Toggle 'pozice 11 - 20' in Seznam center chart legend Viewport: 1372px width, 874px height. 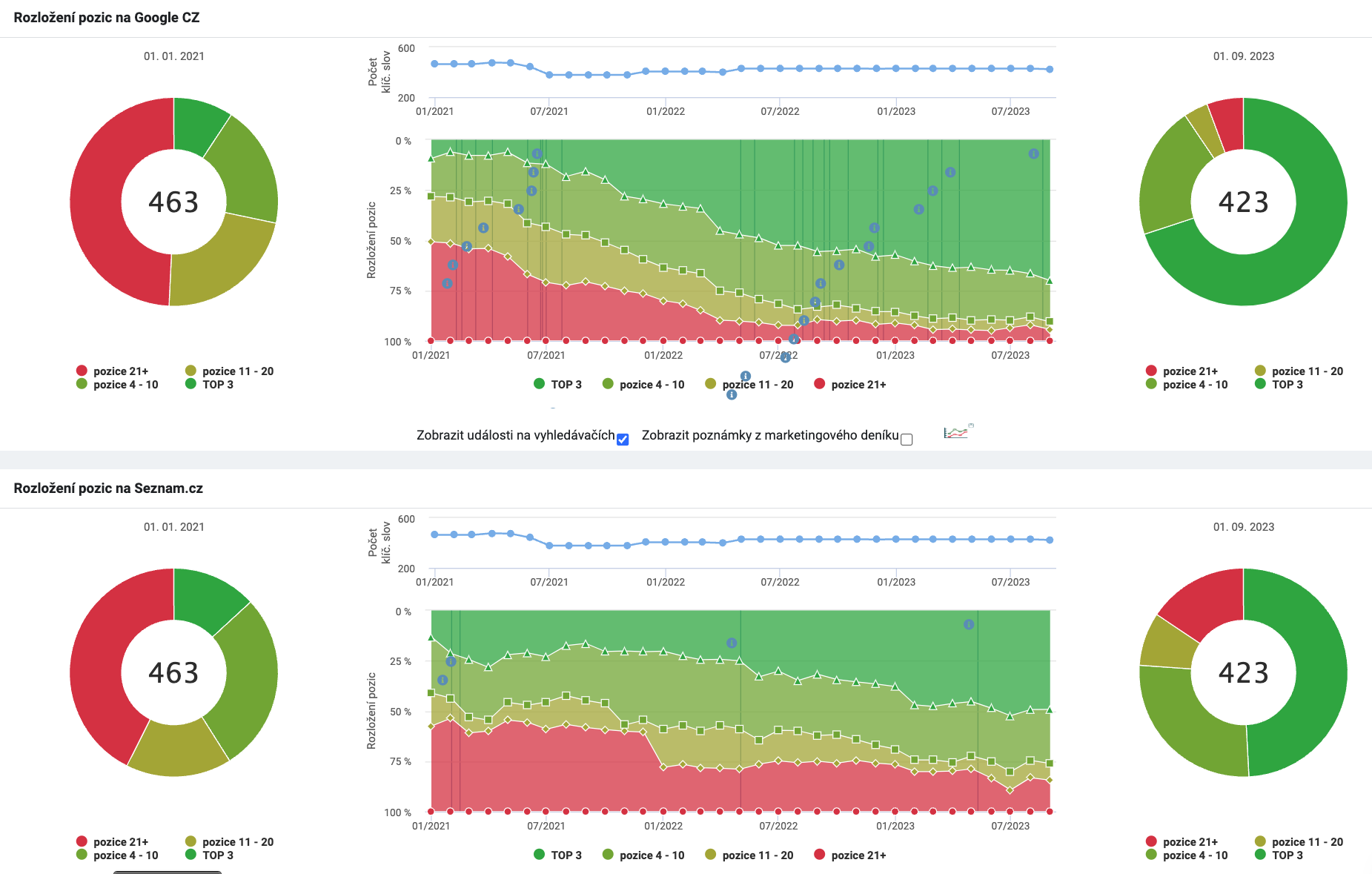coord(749,855)
